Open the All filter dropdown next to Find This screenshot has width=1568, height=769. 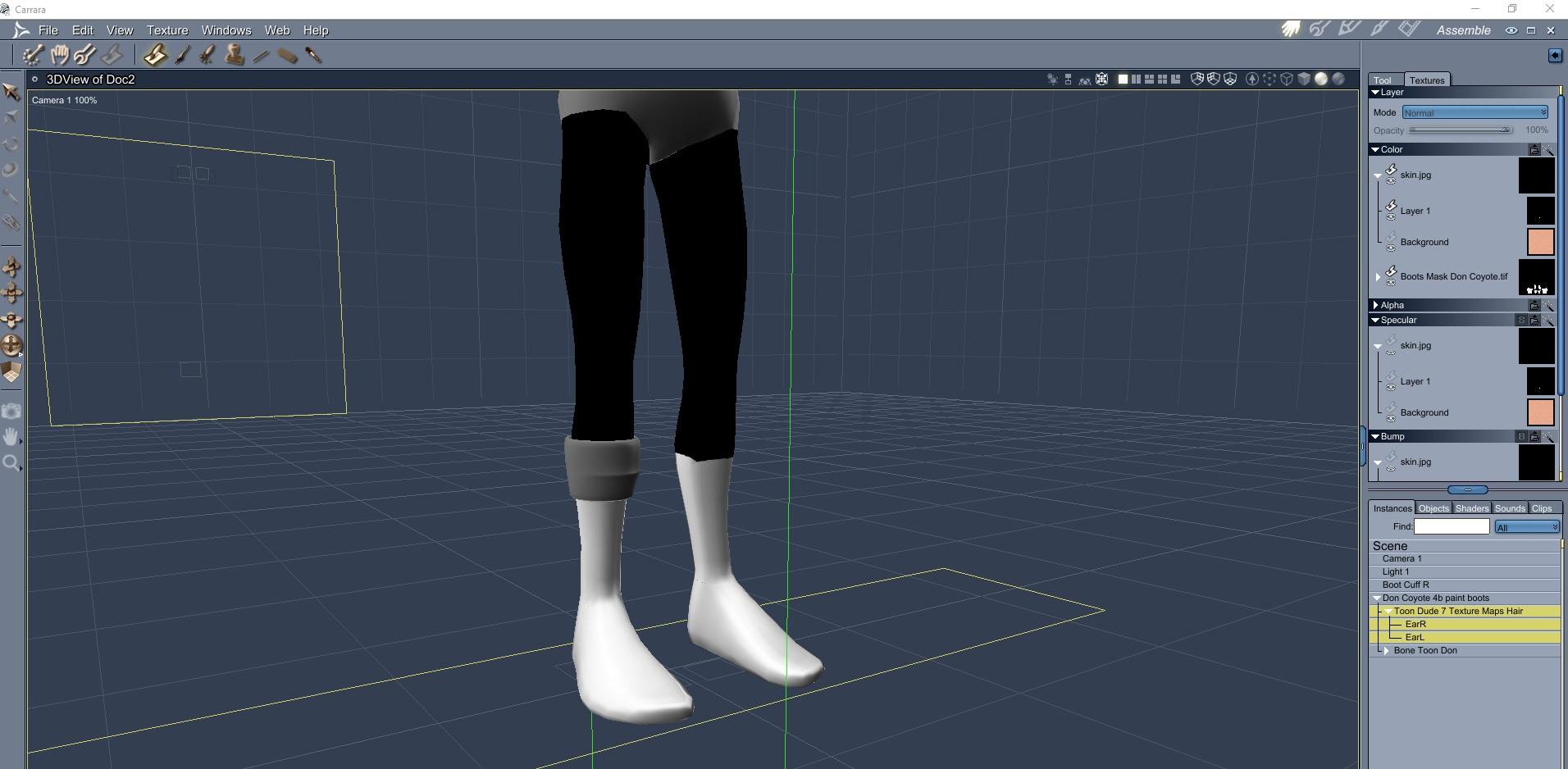coord(1527,527)
